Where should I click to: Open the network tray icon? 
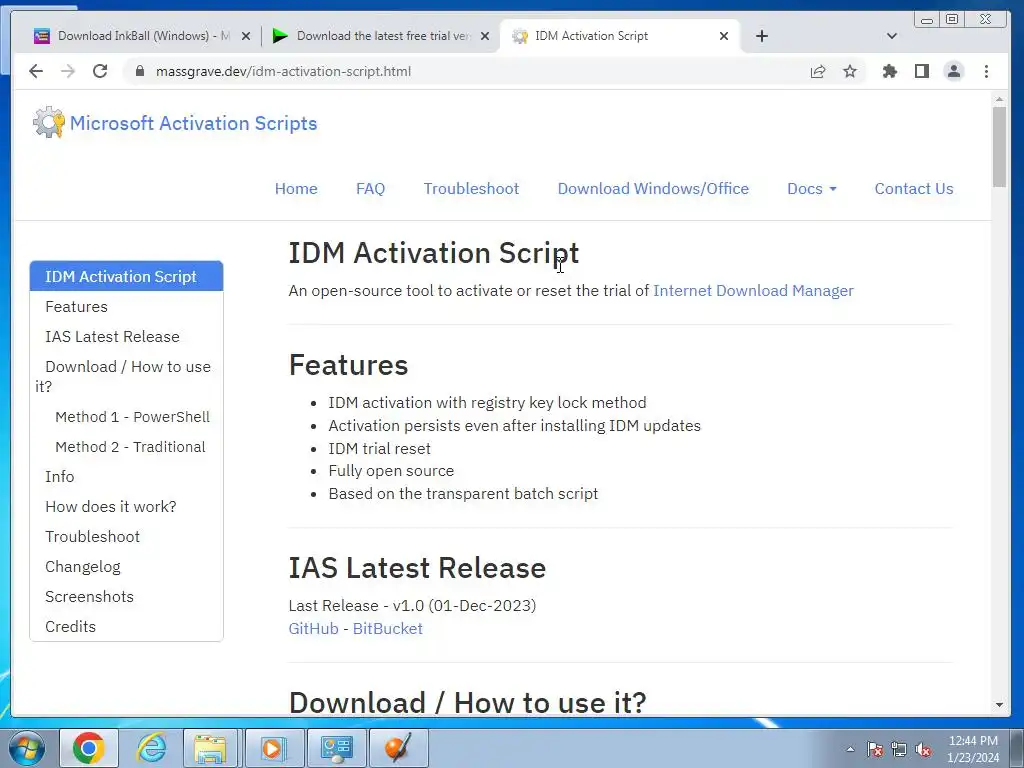[x=899, y=749]
